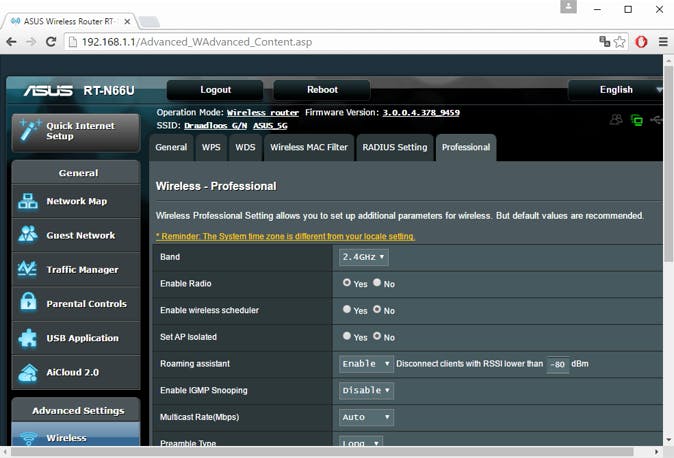Click the USB Application puzzle icon

tap(28, 338)
